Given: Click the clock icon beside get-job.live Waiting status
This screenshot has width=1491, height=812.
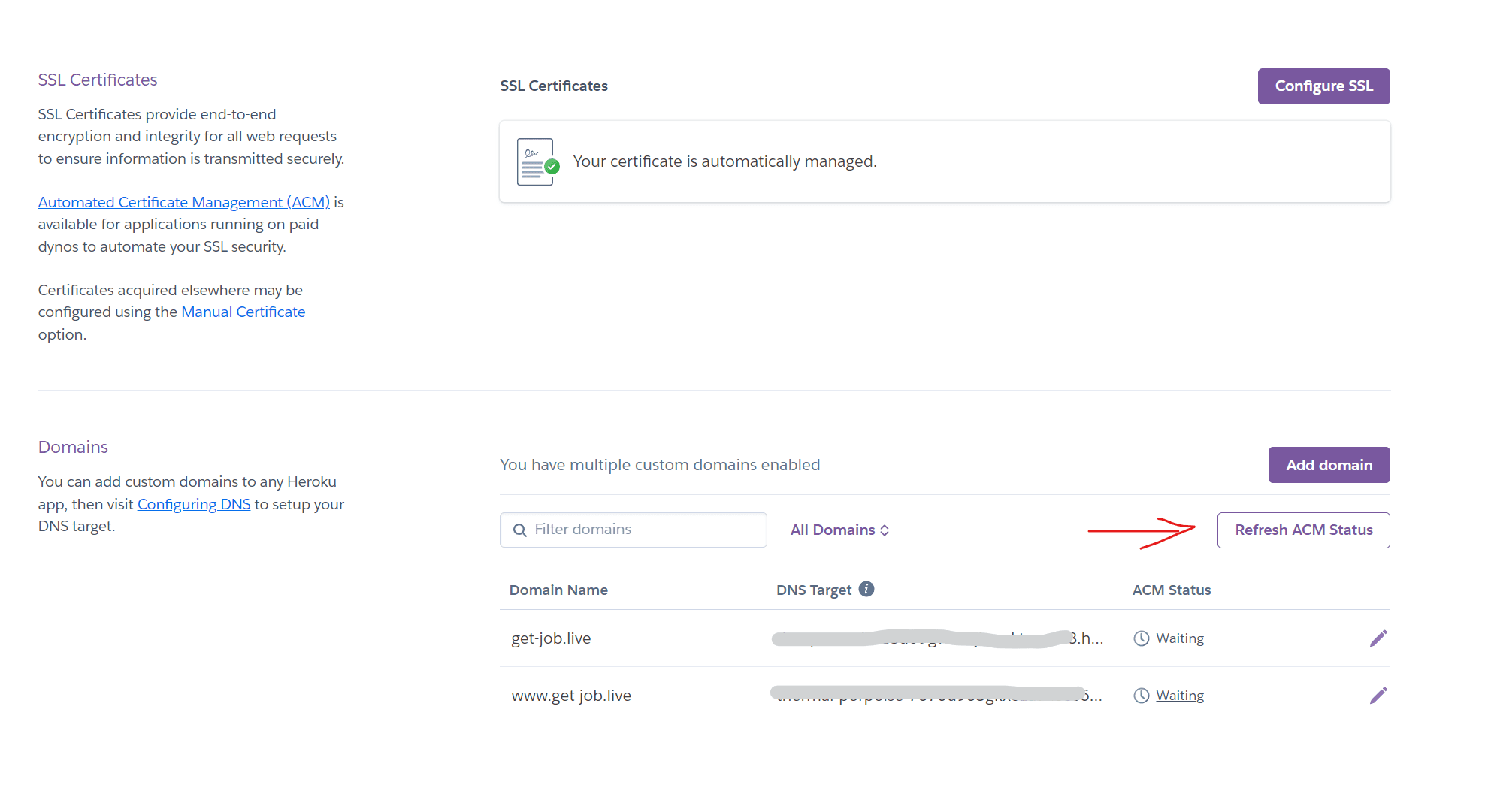Looking at the screenshot, I should (x=1141, y=638).
